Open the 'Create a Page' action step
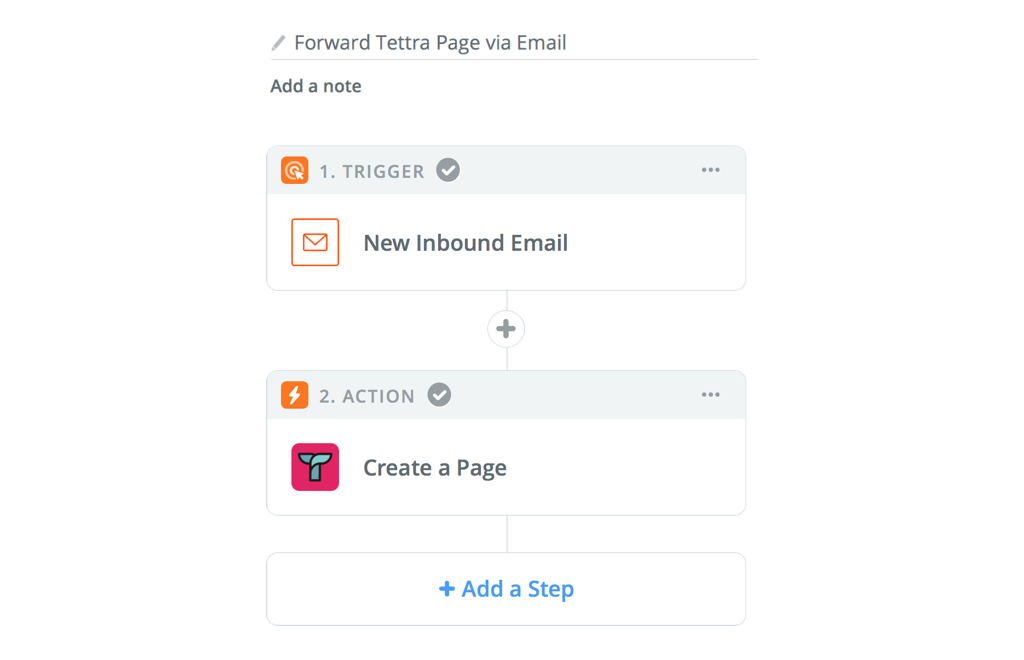The image size is (1024, 660). click(435, 468)
